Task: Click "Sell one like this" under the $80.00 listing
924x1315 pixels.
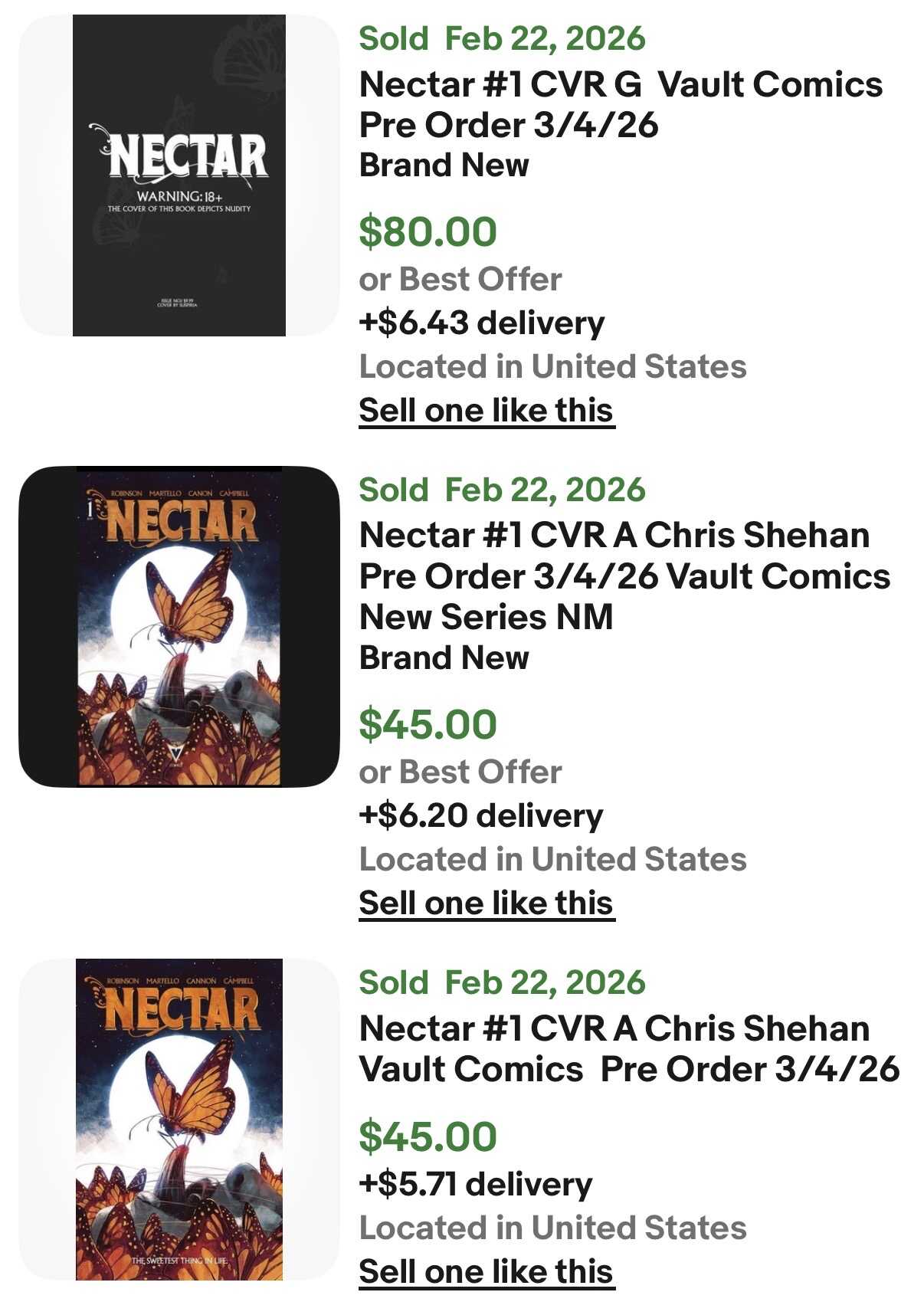Action: pos(487,411)
